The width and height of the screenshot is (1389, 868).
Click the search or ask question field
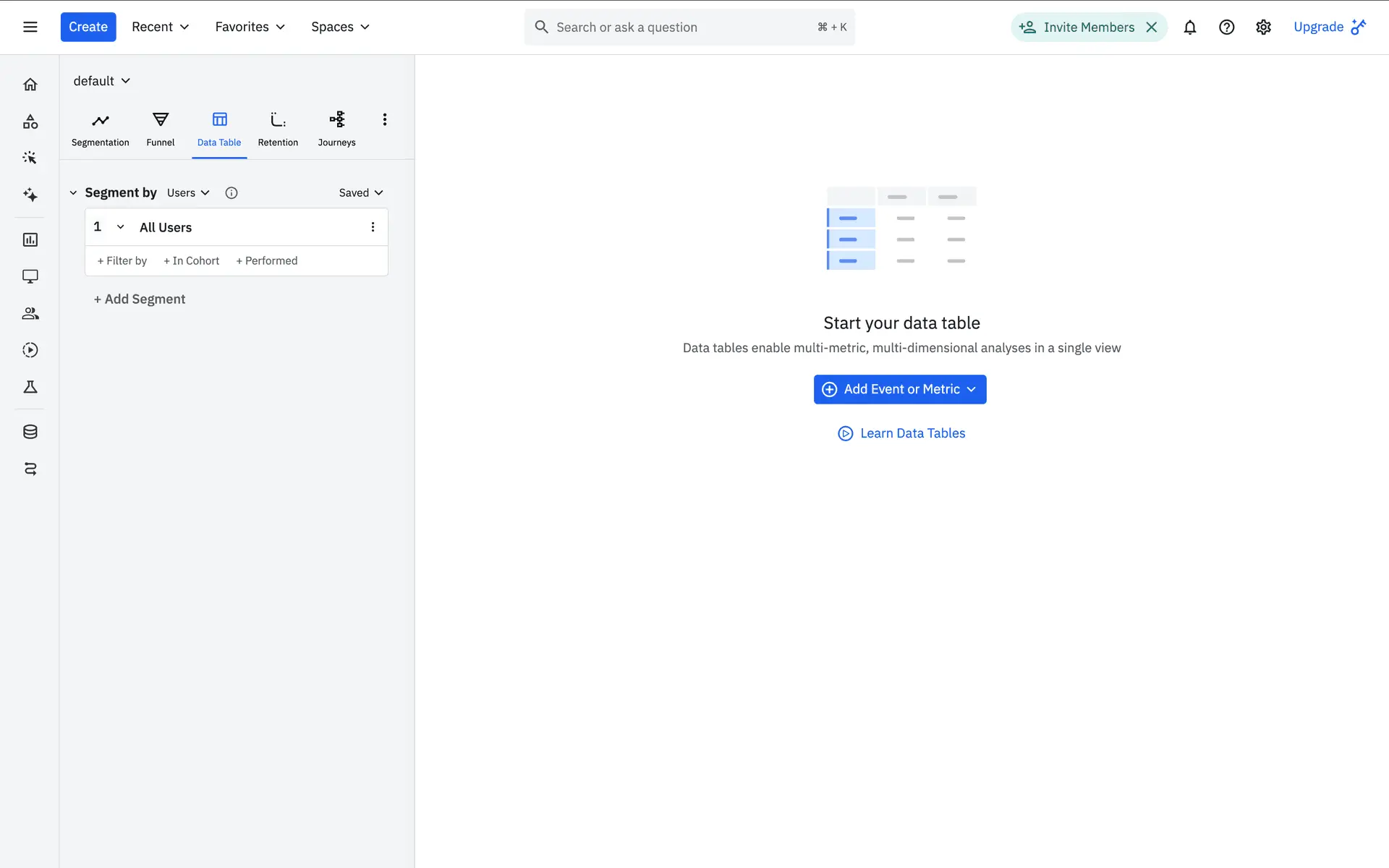(680, 27)
